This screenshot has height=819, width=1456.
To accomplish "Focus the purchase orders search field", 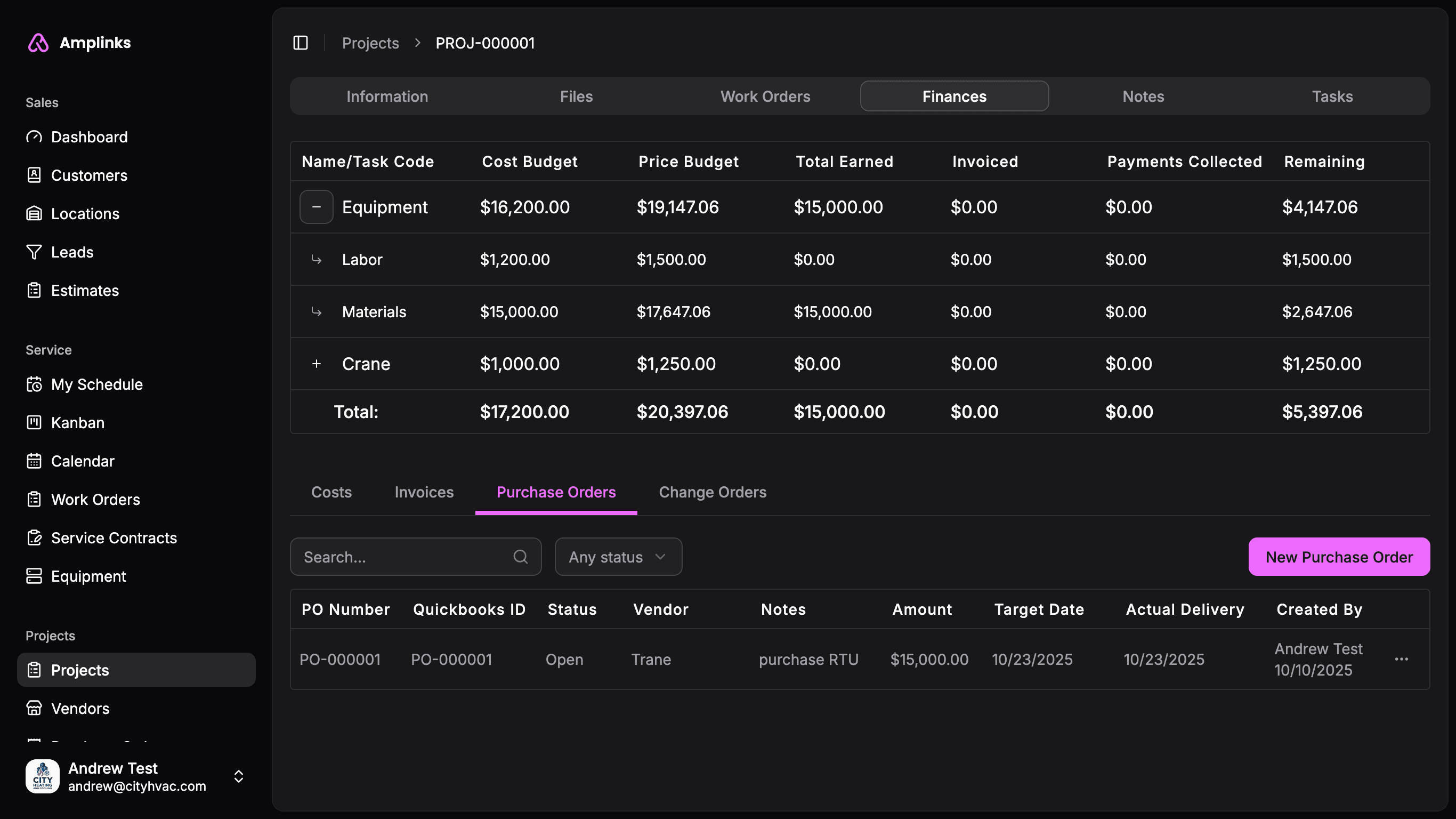I will tap(404, 557).
